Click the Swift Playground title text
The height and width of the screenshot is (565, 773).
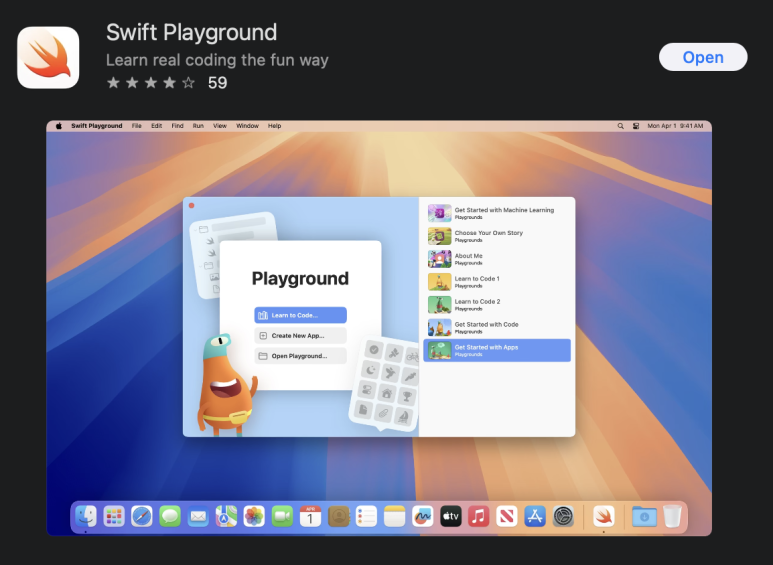click(x=191, y=33)
